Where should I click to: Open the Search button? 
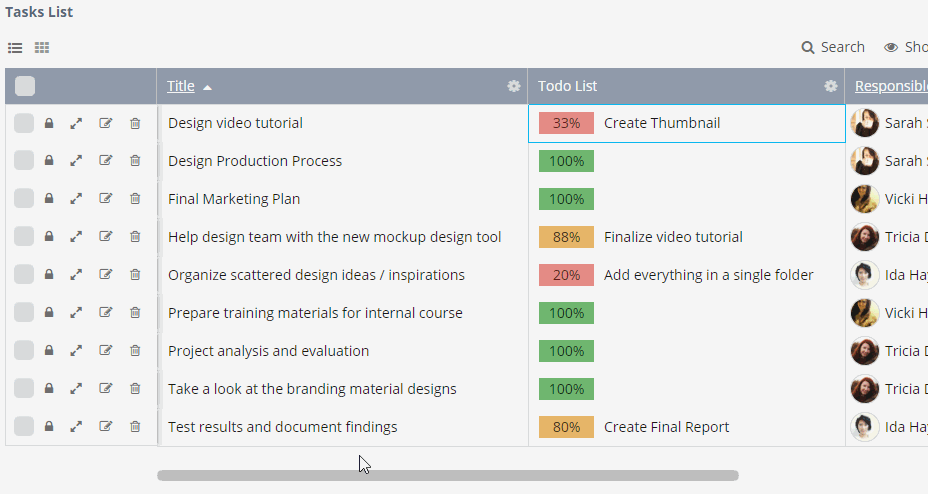[x=833, y=47]
